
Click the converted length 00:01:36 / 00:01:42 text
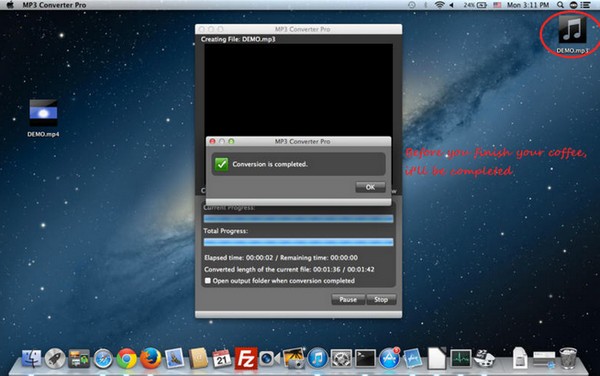(x=289, y=269)
